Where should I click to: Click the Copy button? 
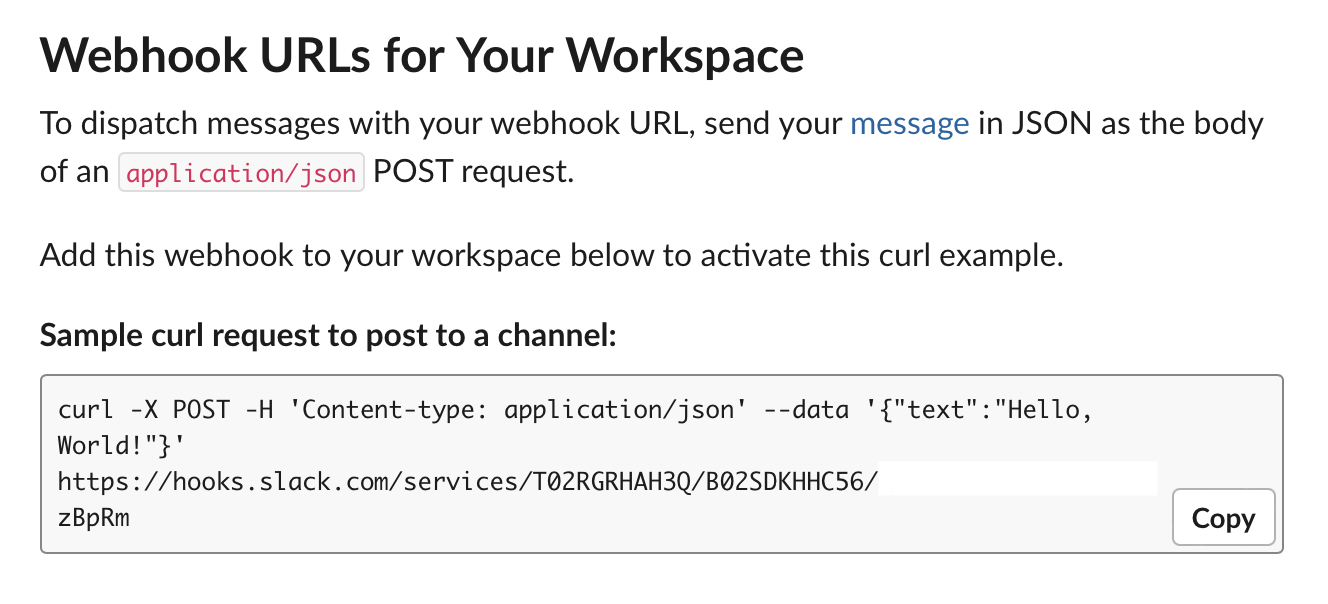coord(1223,517)
